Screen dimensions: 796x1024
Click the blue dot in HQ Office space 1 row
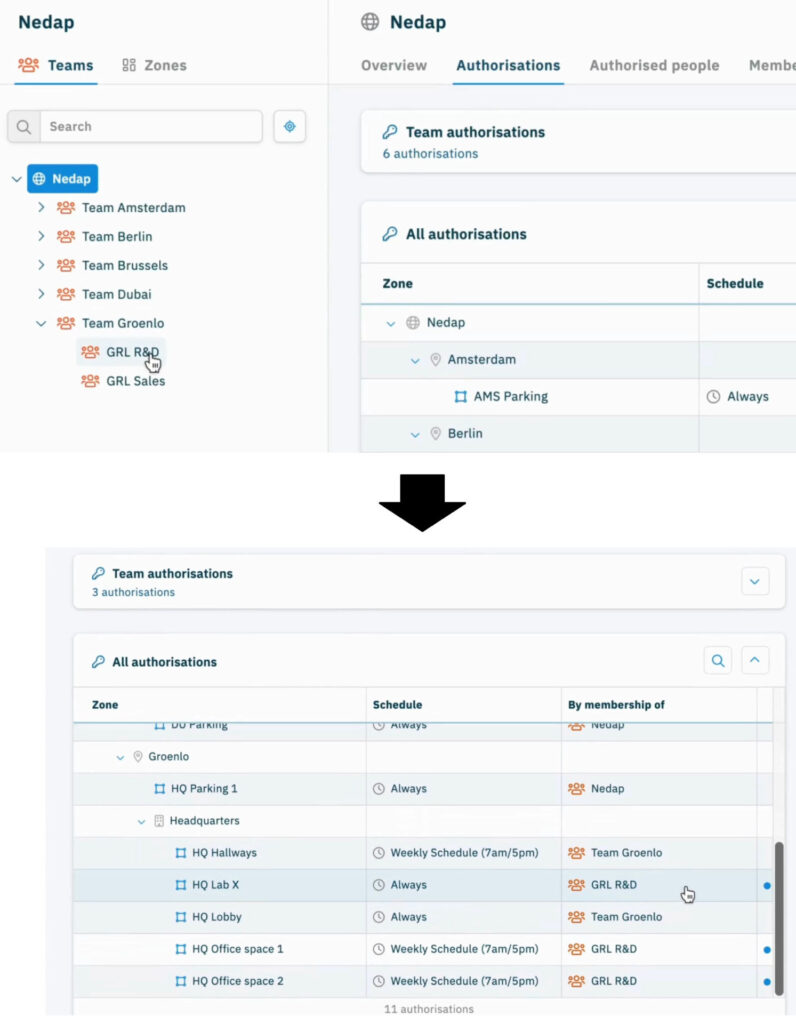tap(767, 950)
